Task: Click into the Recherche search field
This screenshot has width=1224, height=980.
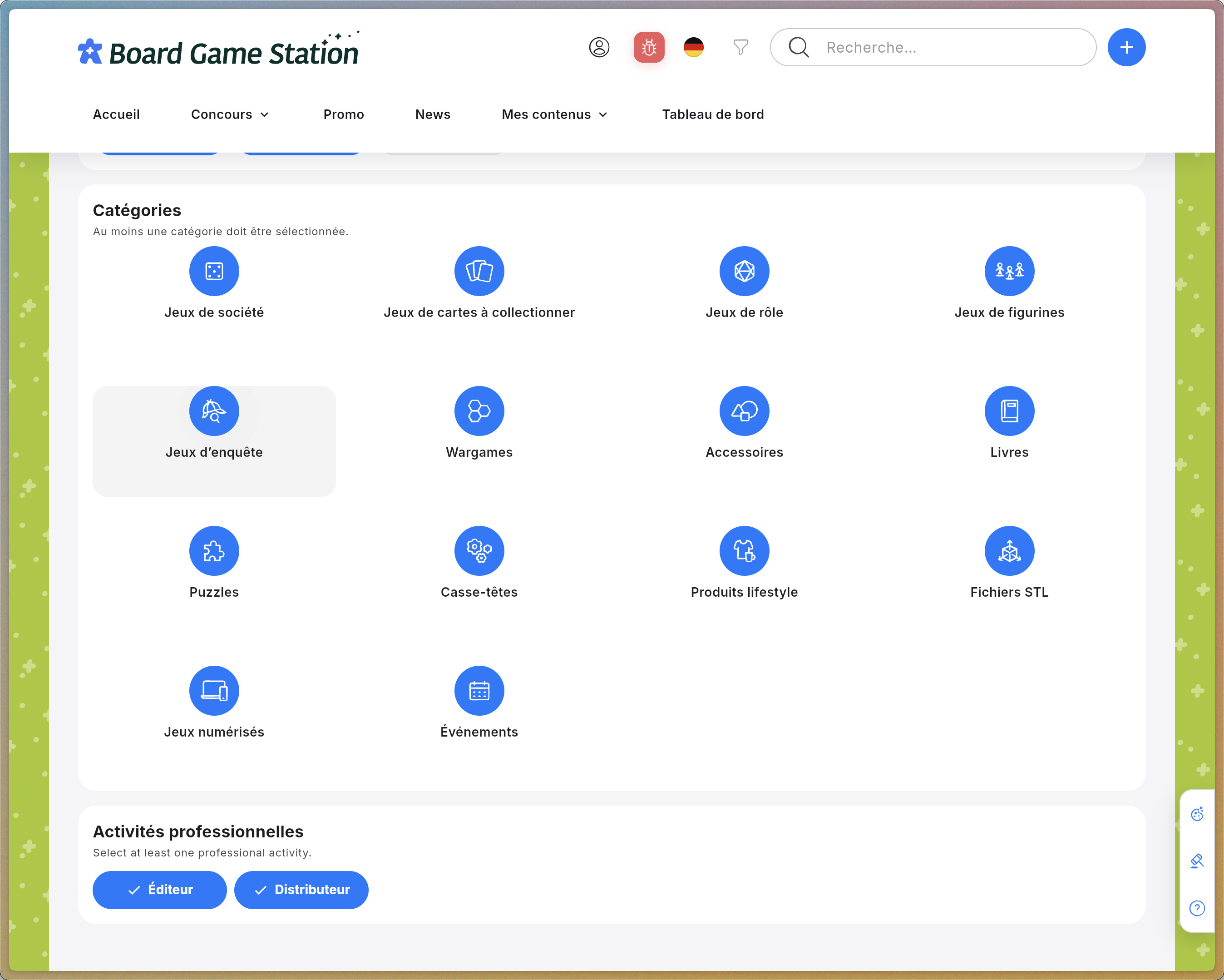Action: [933, 47]
